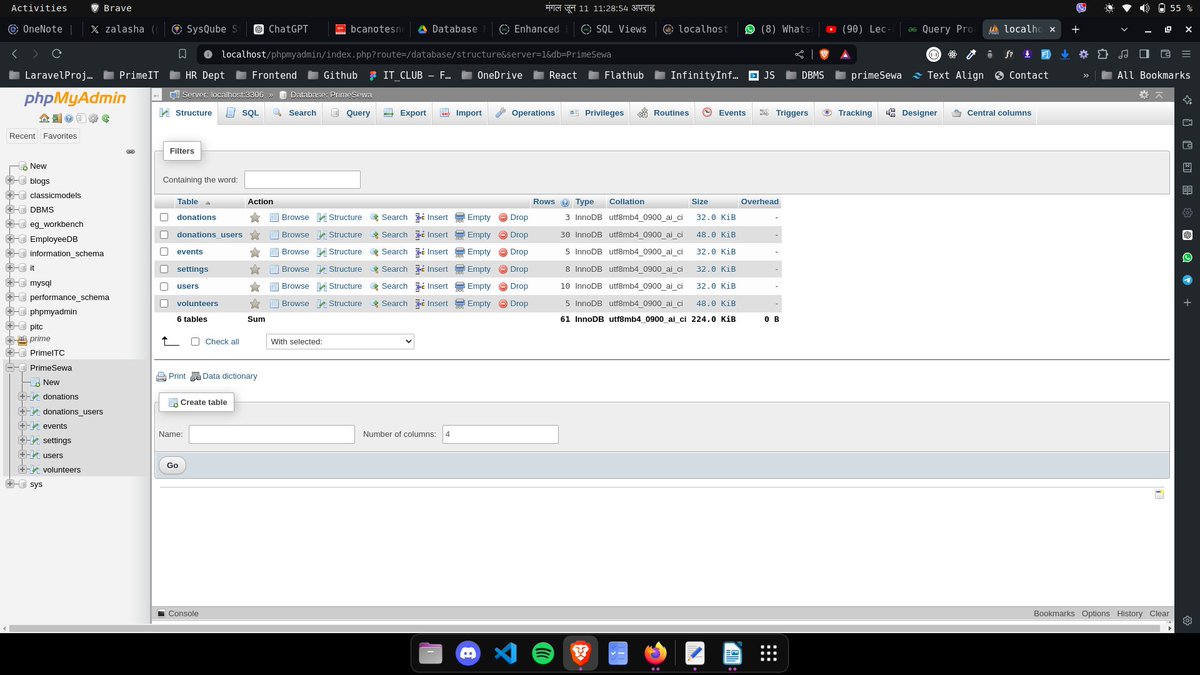1200x675 pixels.
Task: Click Go button under Create table
Action: [172, 465]
